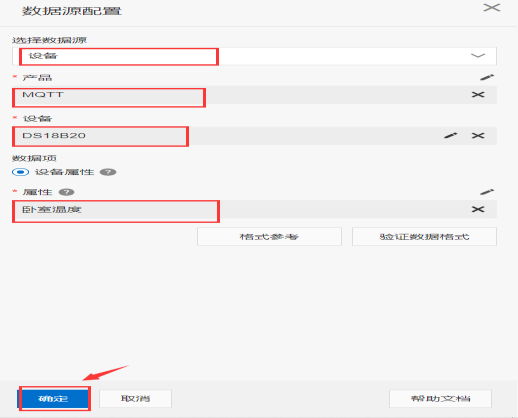Click the 卧室温度 attribute field

pos(254,209)
